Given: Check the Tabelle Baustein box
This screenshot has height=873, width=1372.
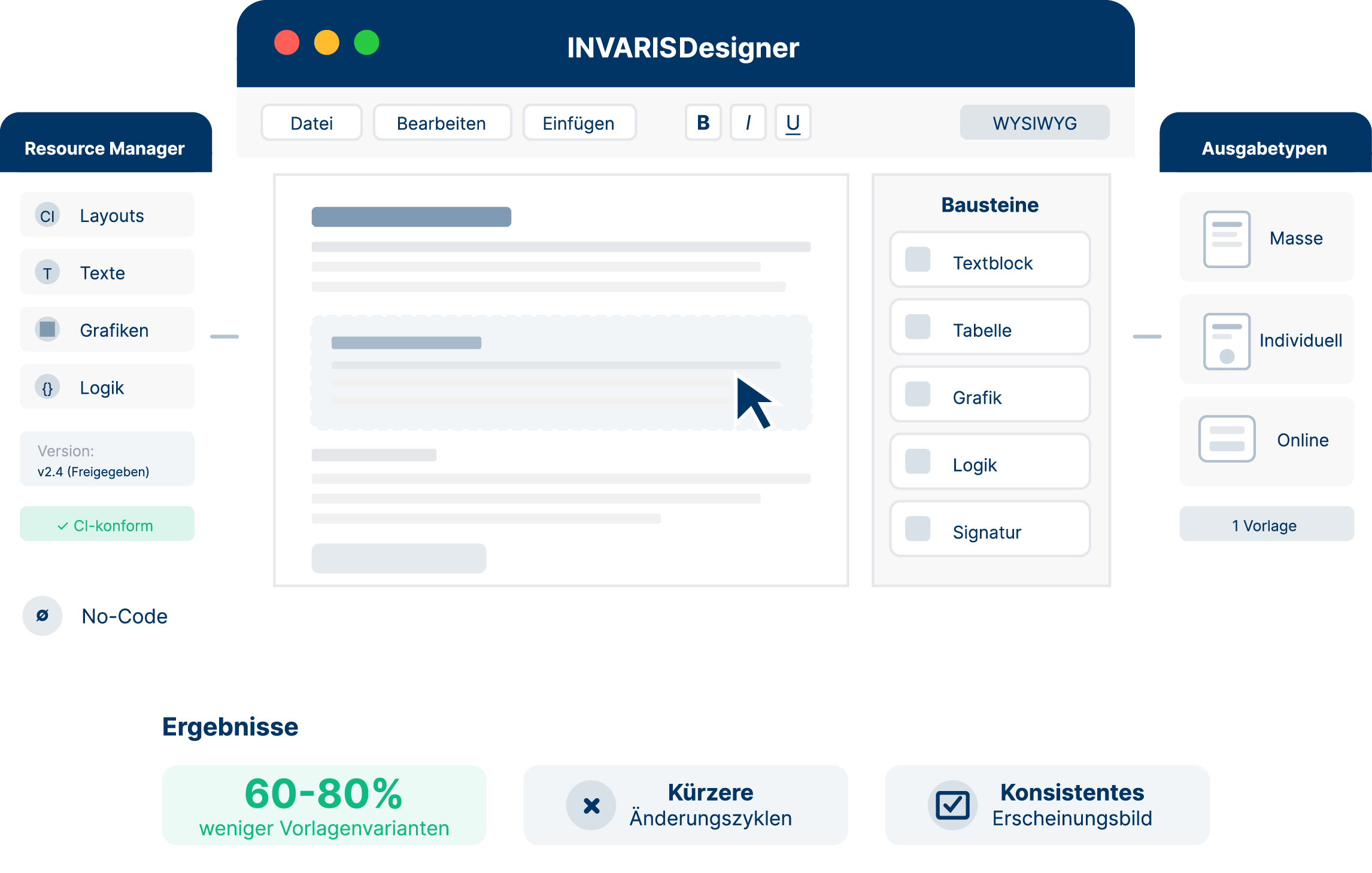Looking at the screenshot, I should point(917,327).
